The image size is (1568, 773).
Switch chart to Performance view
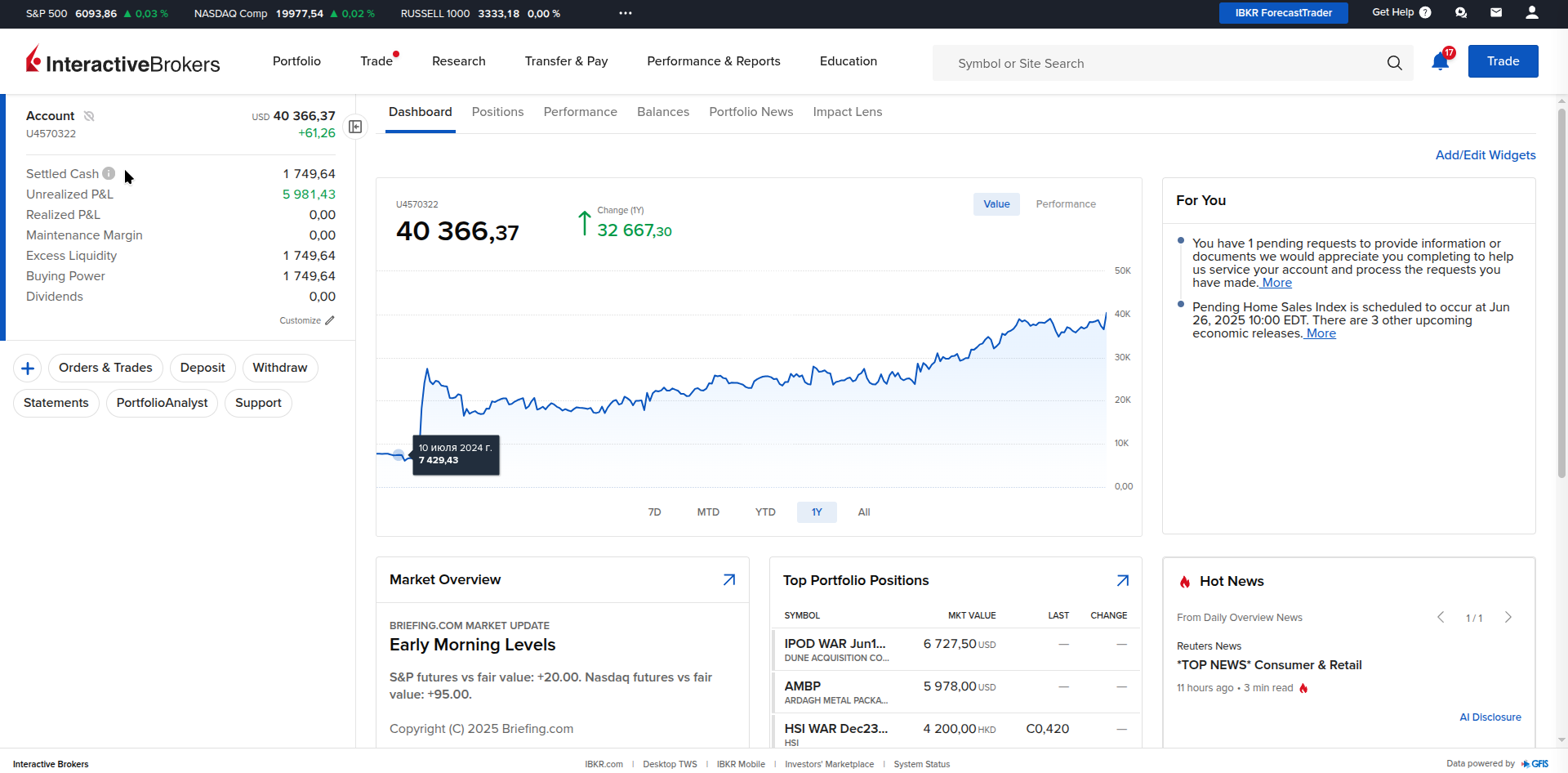click(1066, 204)
